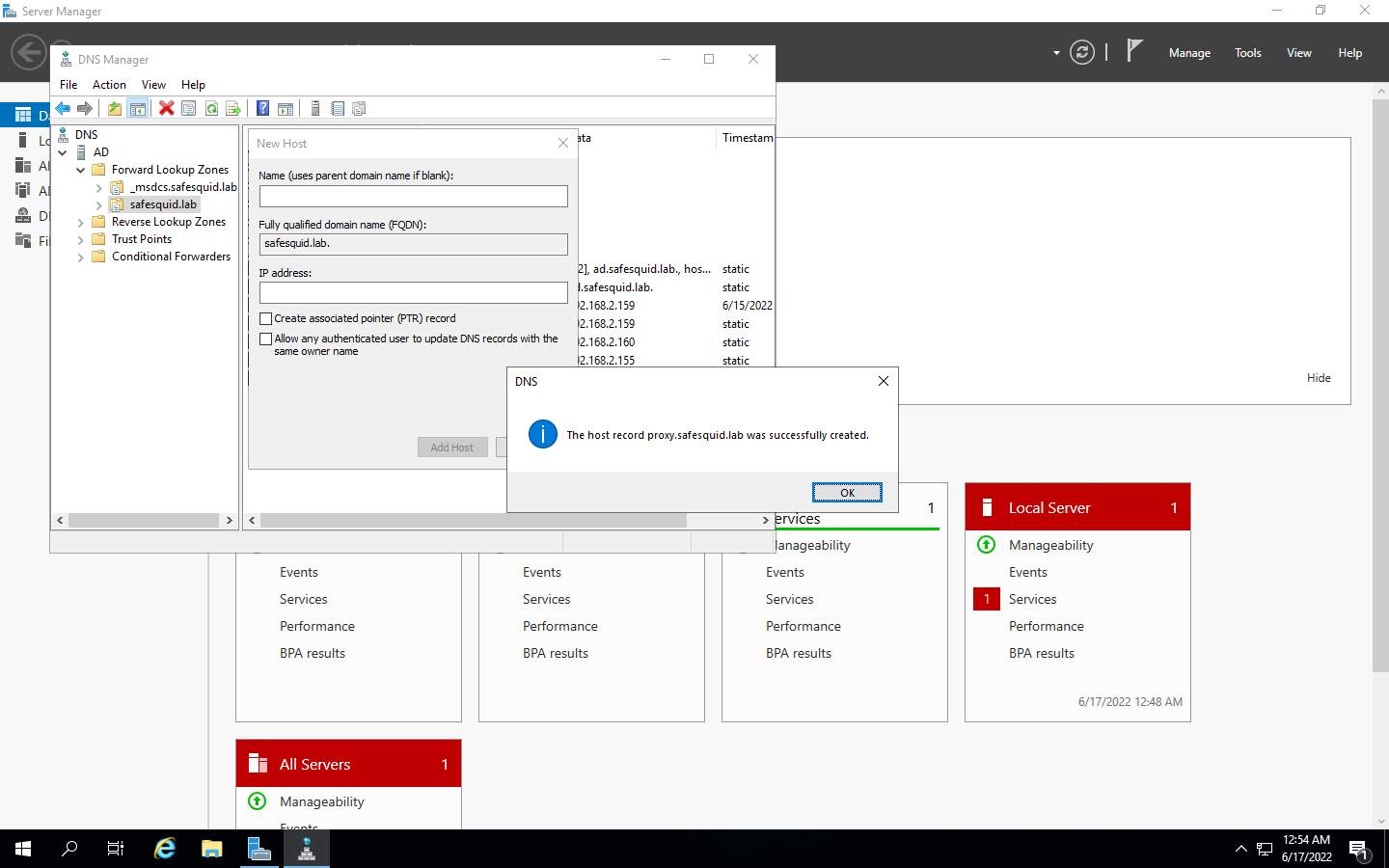Click the New Server toolbar icon
This screenshot has height=868, width=1389.
point(314,108)
